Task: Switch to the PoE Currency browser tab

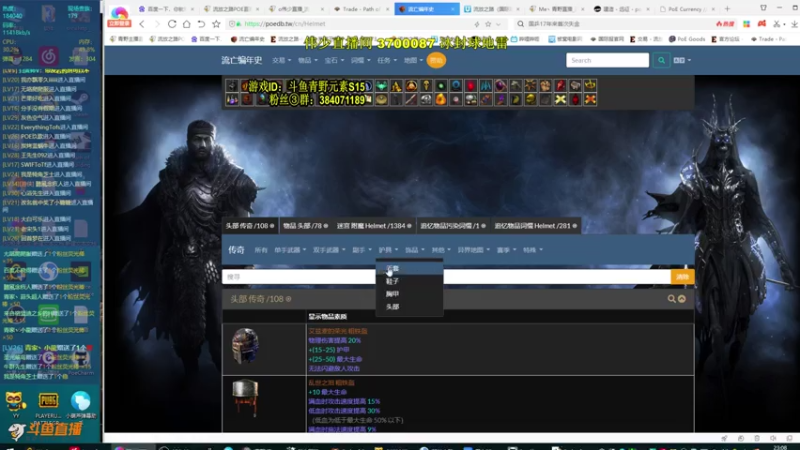Action: tap(687, 9)
